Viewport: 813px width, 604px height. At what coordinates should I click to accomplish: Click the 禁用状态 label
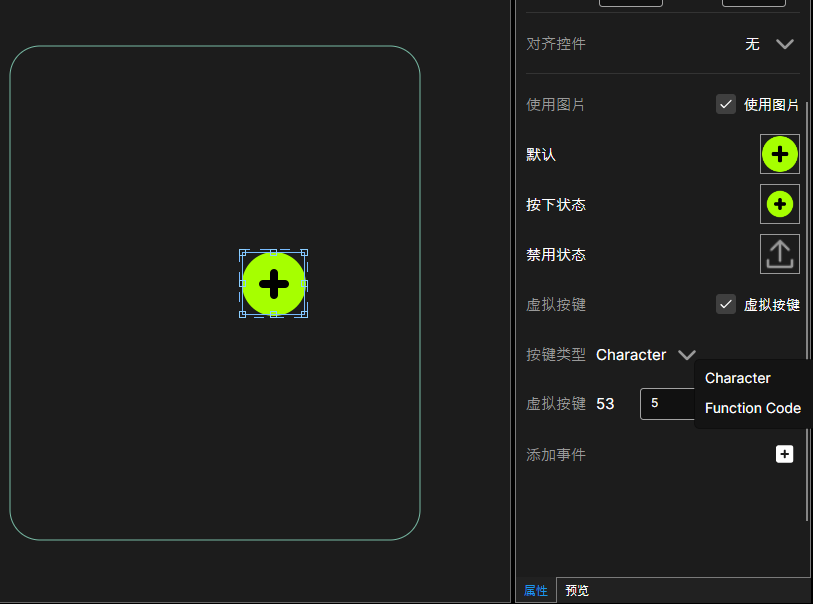(x=556, y=255)
